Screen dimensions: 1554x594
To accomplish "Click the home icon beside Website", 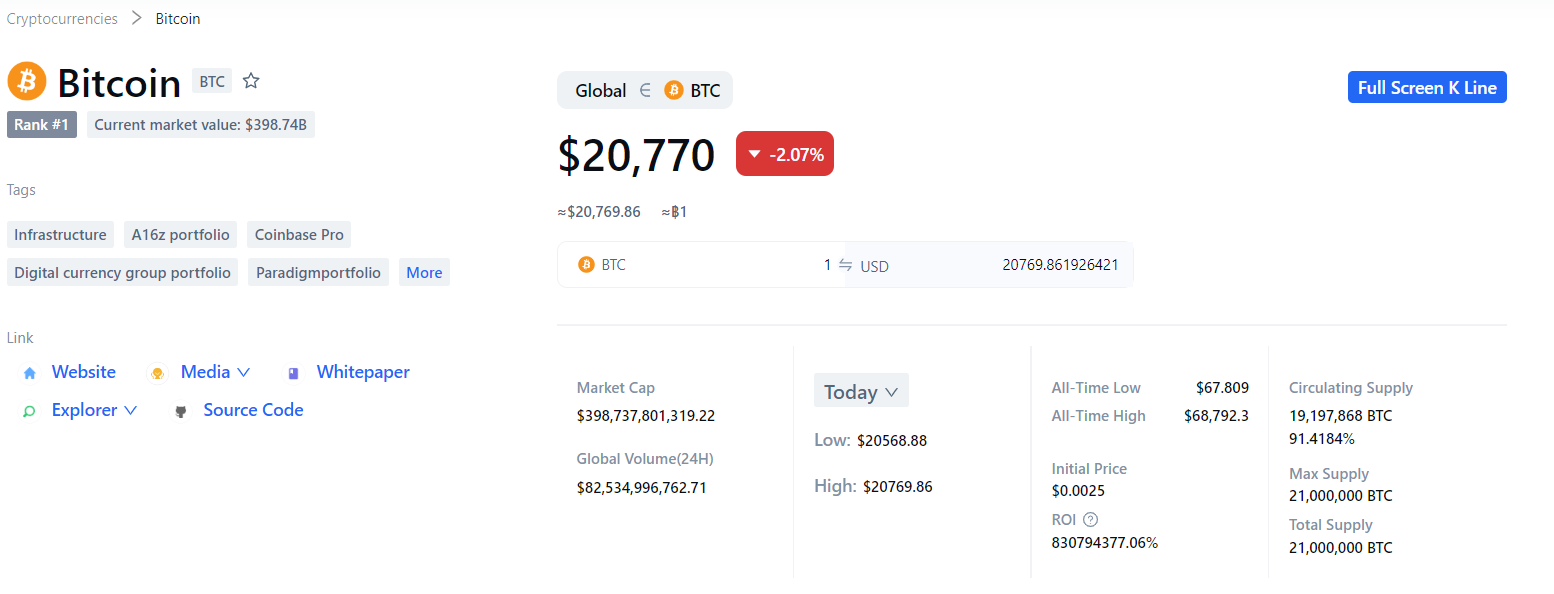I will point(29,373).
